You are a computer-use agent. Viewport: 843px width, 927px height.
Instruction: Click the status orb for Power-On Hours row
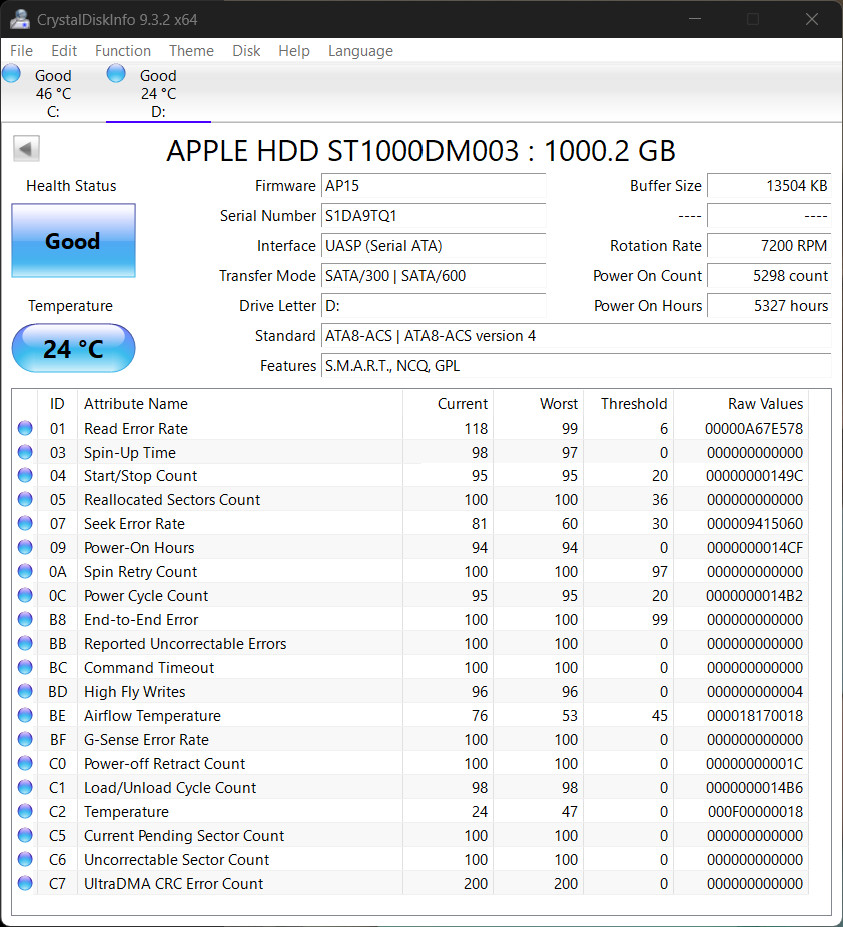pyautogui.click(x=25, y=547)
